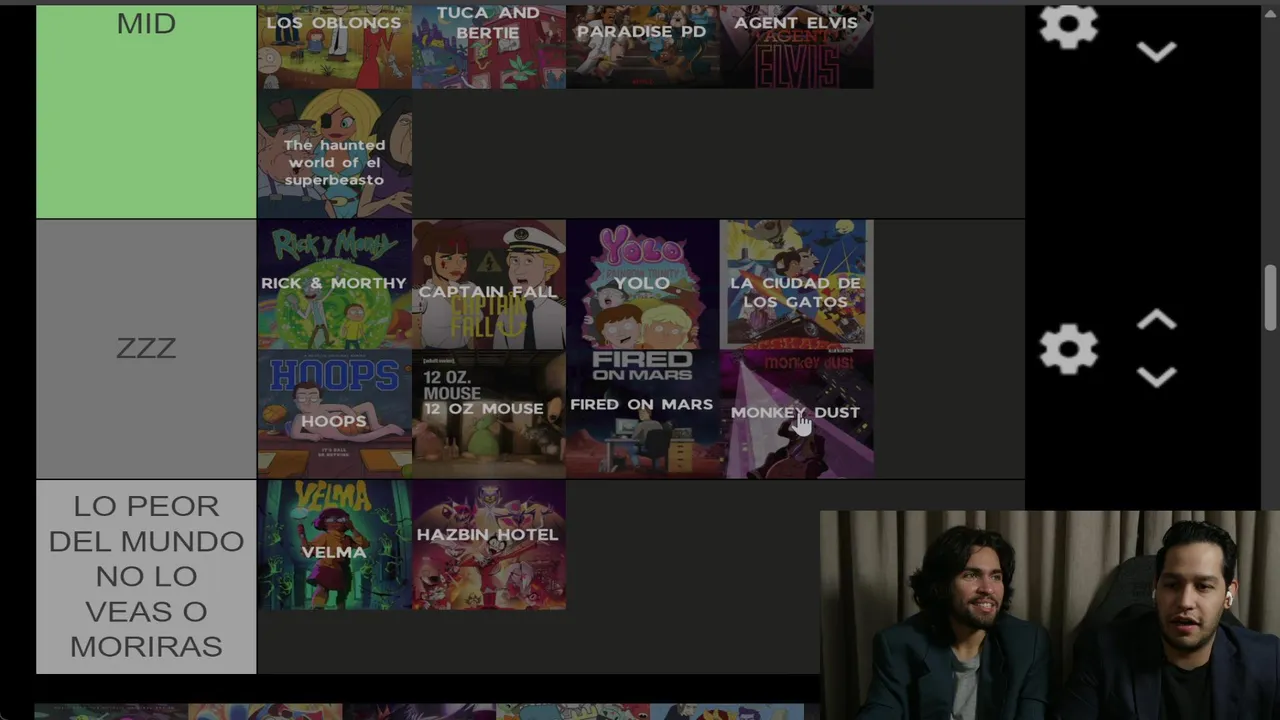Click the LO PEOR DEL MUNDO tier label

point(146,577)
